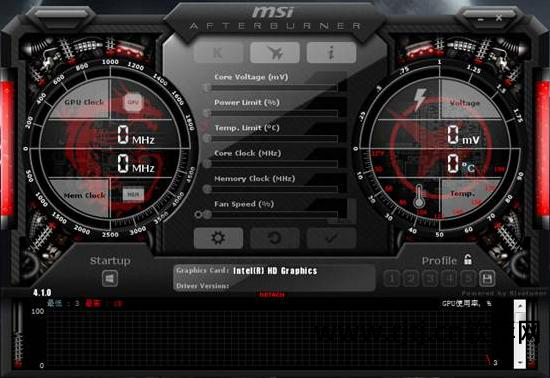Reset settings with circular arrow button
This screenshot has height=378, width=550.
pos(275,238)
